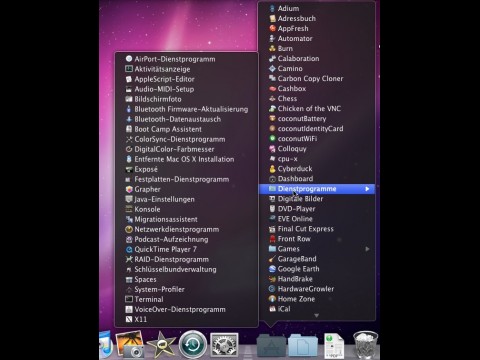Select Podcast-Aufzeichnung
The image size is (480, 360).
pyautogui.click(x=187, y=239)
